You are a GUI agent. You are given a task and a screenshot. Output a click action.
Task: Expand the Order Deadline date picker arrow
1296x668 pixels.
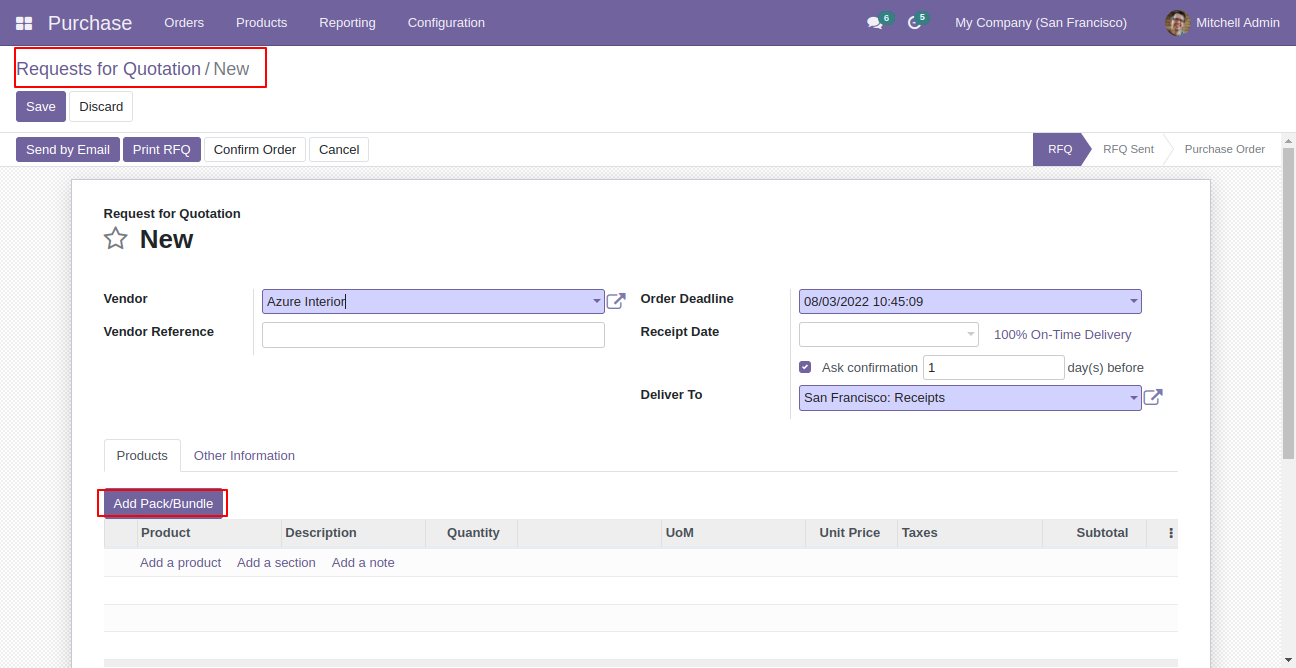[x=1134, y=301]
